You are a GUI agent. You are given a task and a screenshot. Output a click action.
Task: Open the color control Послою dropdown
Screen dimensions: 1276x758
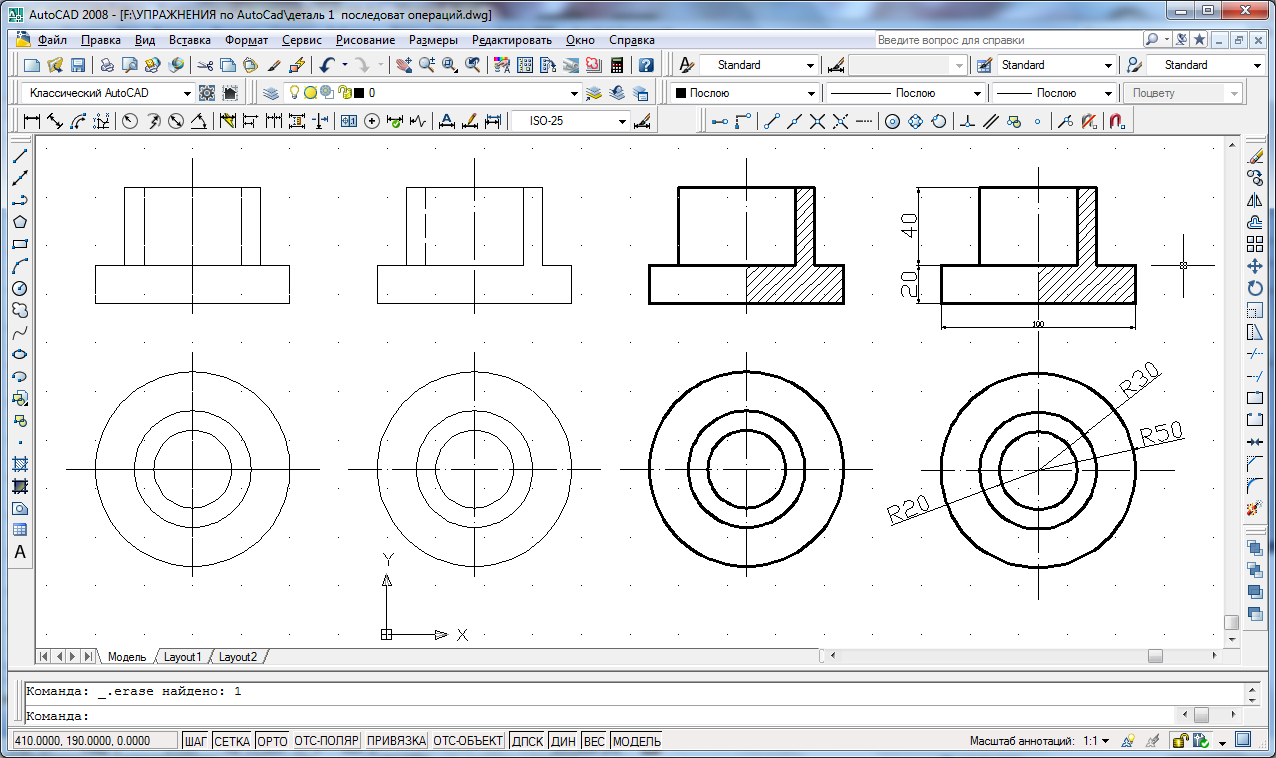812,93
